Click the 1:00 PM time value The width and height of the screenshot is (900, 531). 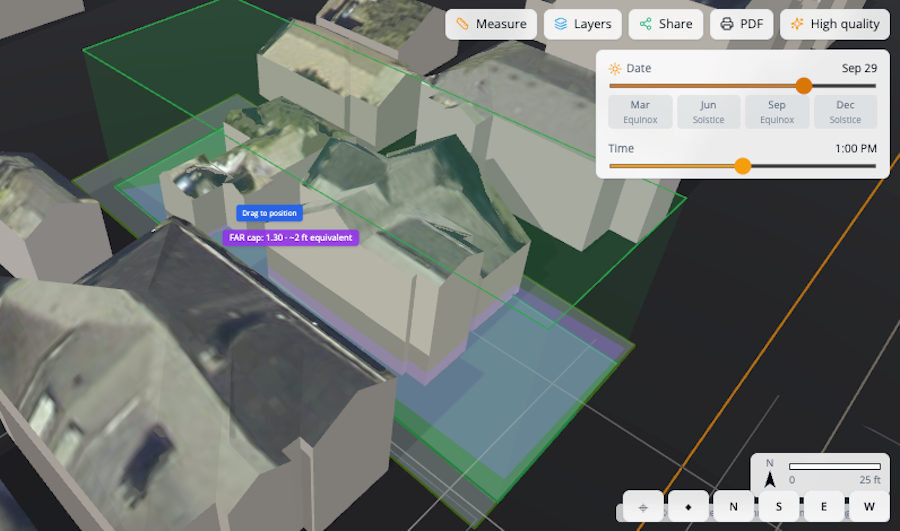click(856, 149)
